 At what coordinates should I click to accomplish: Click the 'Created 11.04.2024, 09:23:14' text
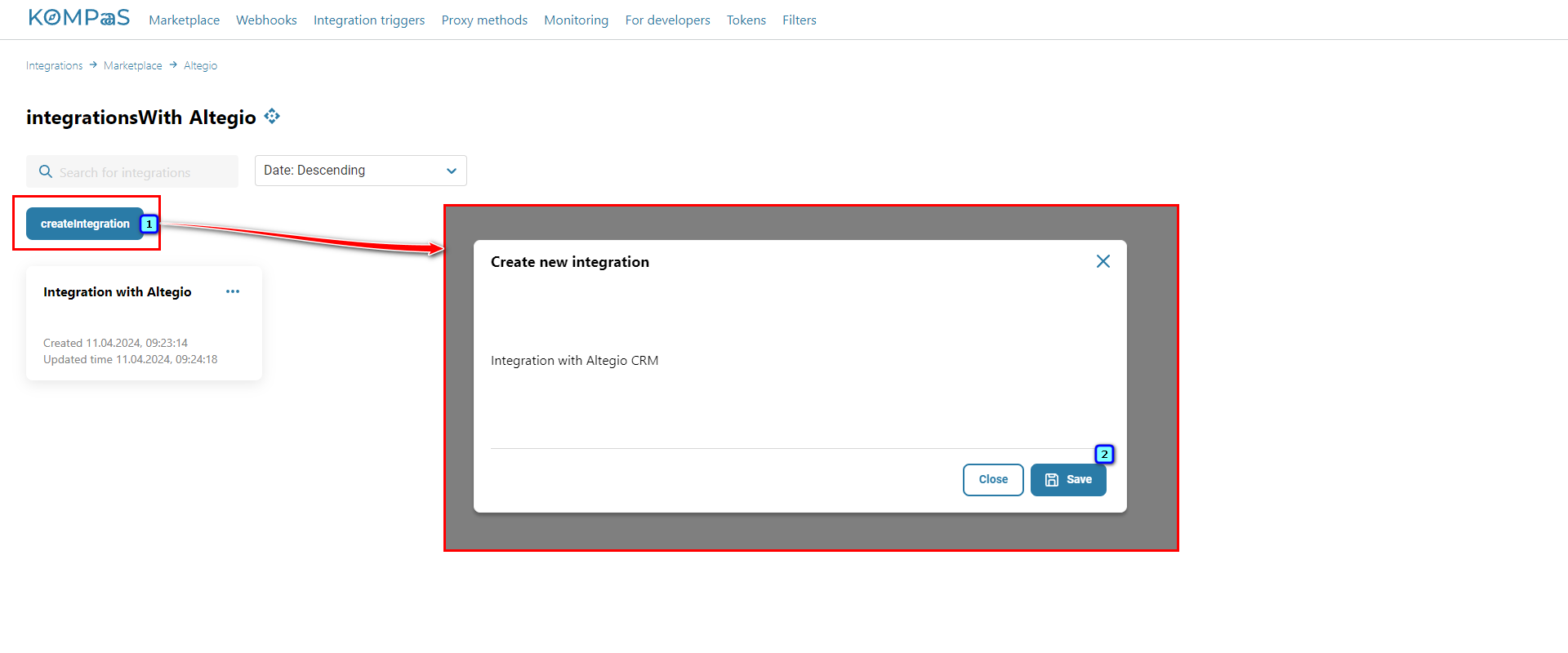[x=115, y=343]
